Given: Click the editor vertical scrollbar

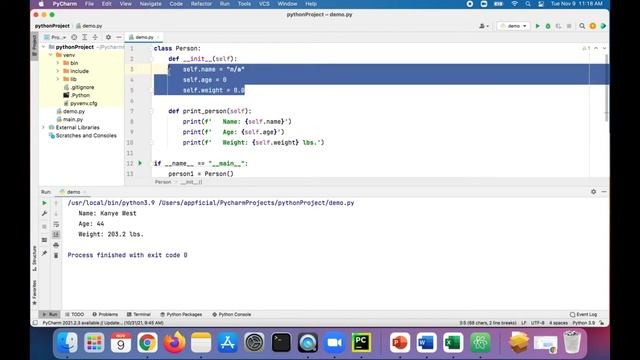Looking at the screenshot, I should click(x=607, y=88).
